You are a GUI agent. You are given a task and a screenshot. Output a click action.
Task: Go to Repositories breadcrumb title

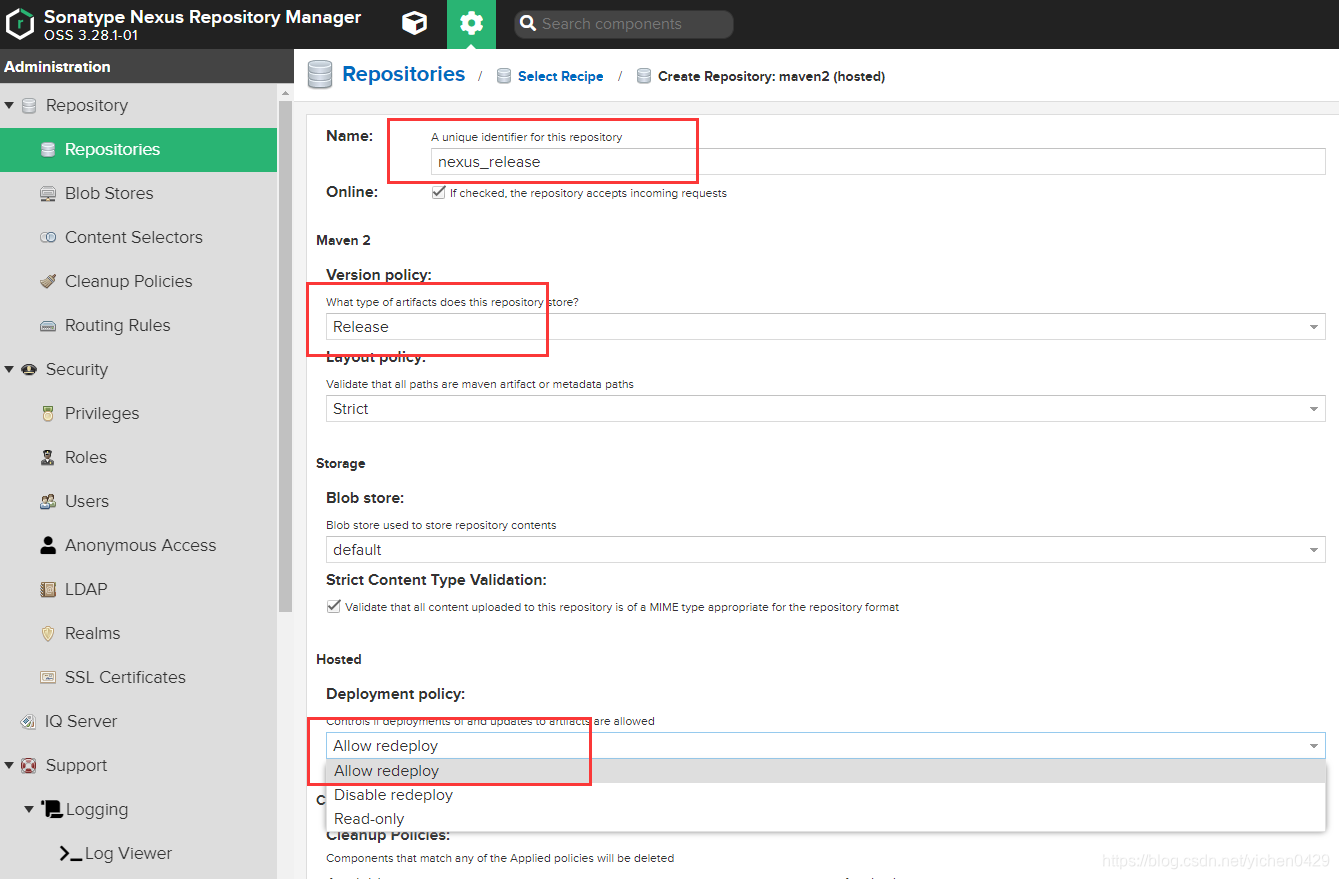click(x=403, y=74)
